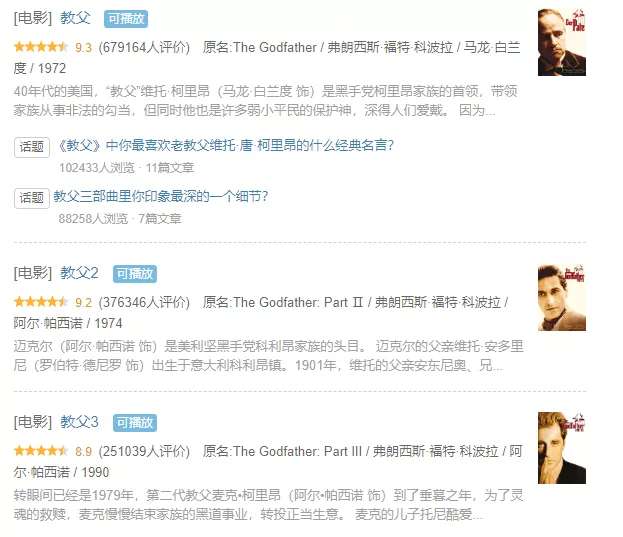
Task: Click the second 话题 tag label
Action: [x=32, y=198]
